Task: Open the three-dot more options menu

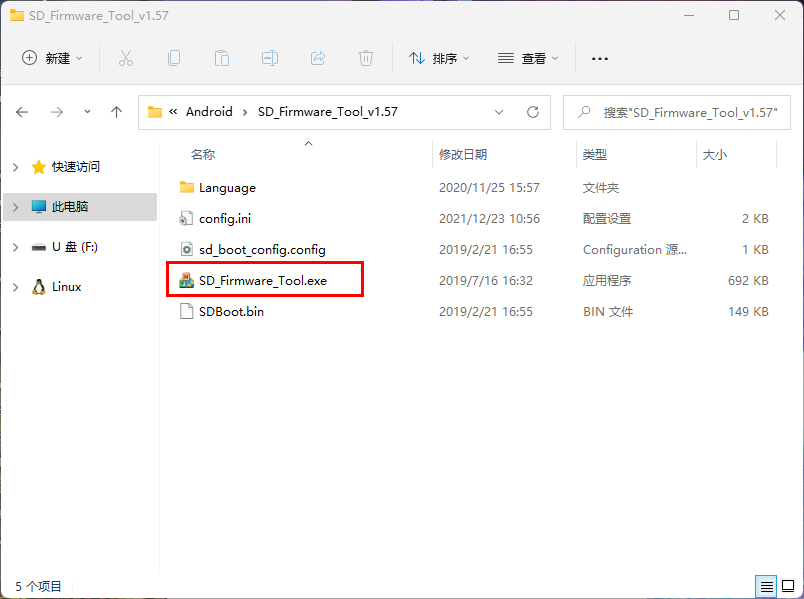Action: [x=600, y=58]
